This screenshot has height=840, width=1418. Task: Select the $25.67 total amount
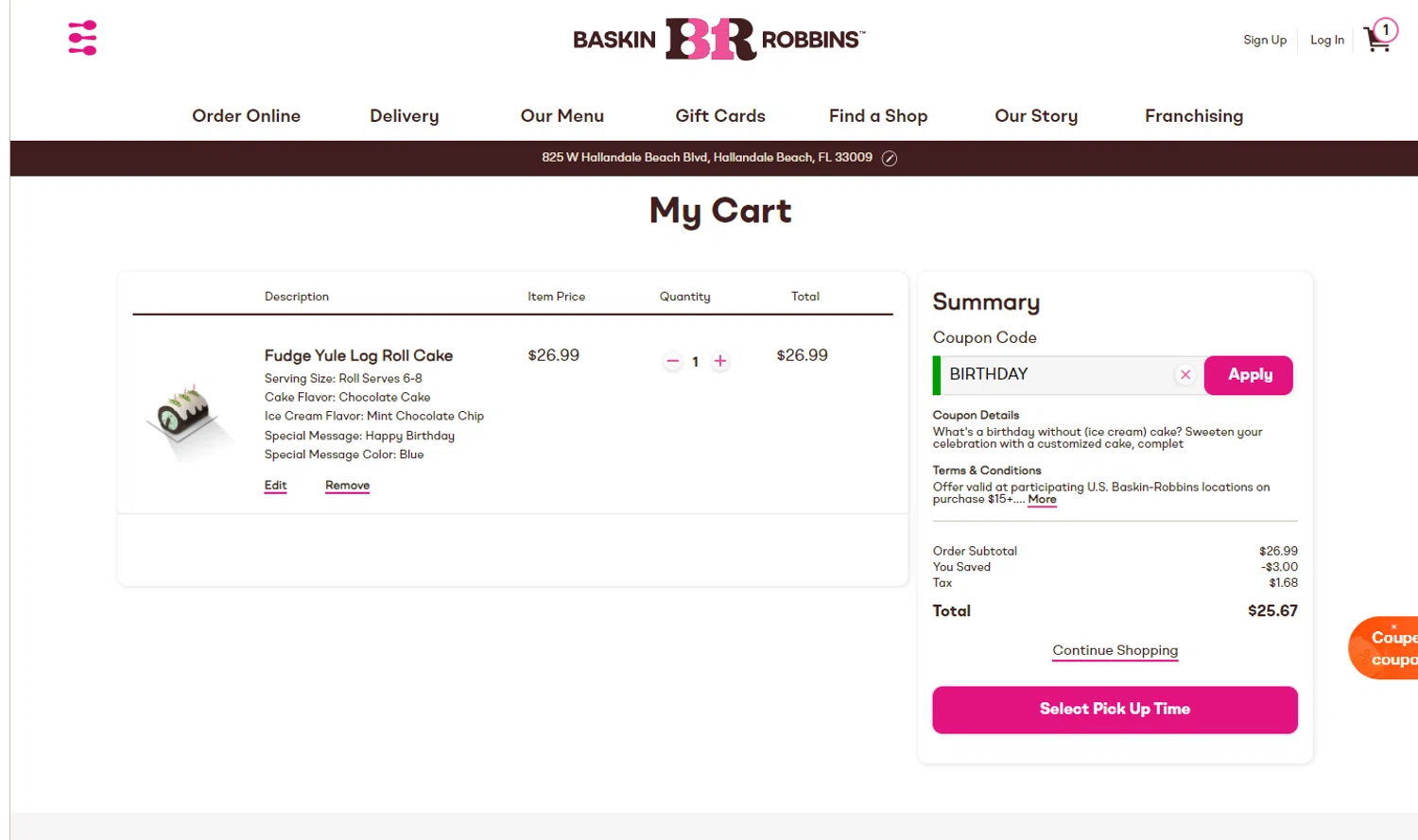click(x=1272, y=611)
